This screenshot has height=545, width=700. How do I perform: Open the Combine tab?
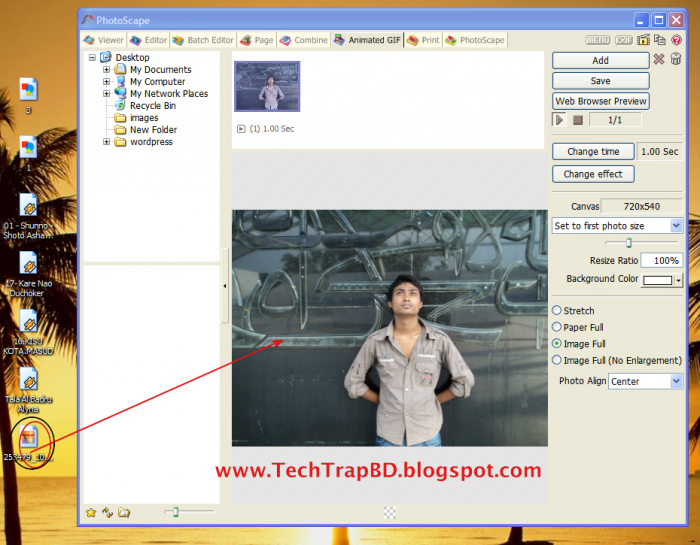tap(304, 40)
